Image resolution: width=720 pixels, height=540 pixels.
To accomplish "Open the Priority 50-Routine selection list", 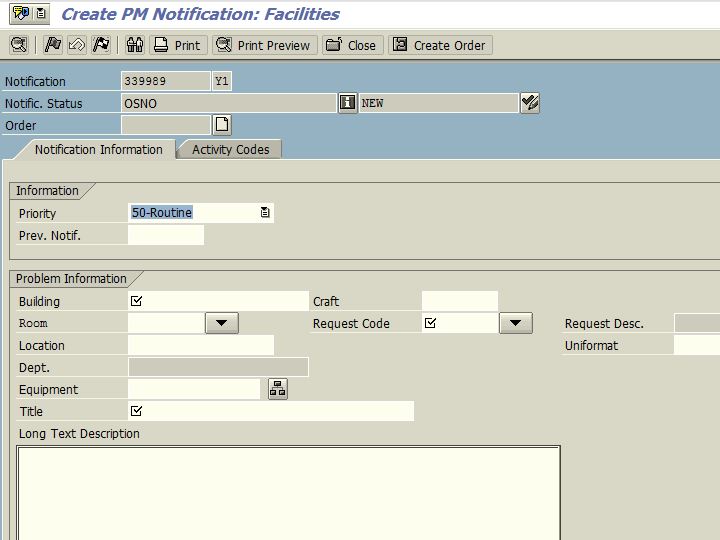I will click(264, 213).
